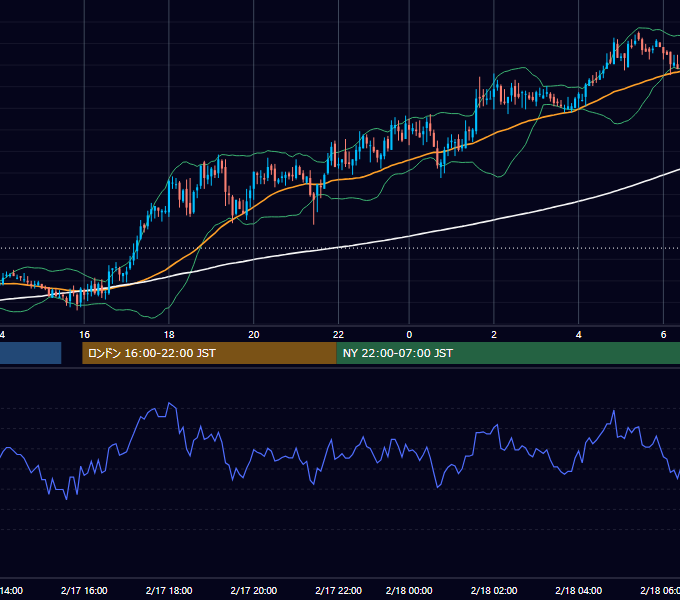Click the '2/17 18:00' oscillator time label
680x600 pixels.
coord(169,590)
